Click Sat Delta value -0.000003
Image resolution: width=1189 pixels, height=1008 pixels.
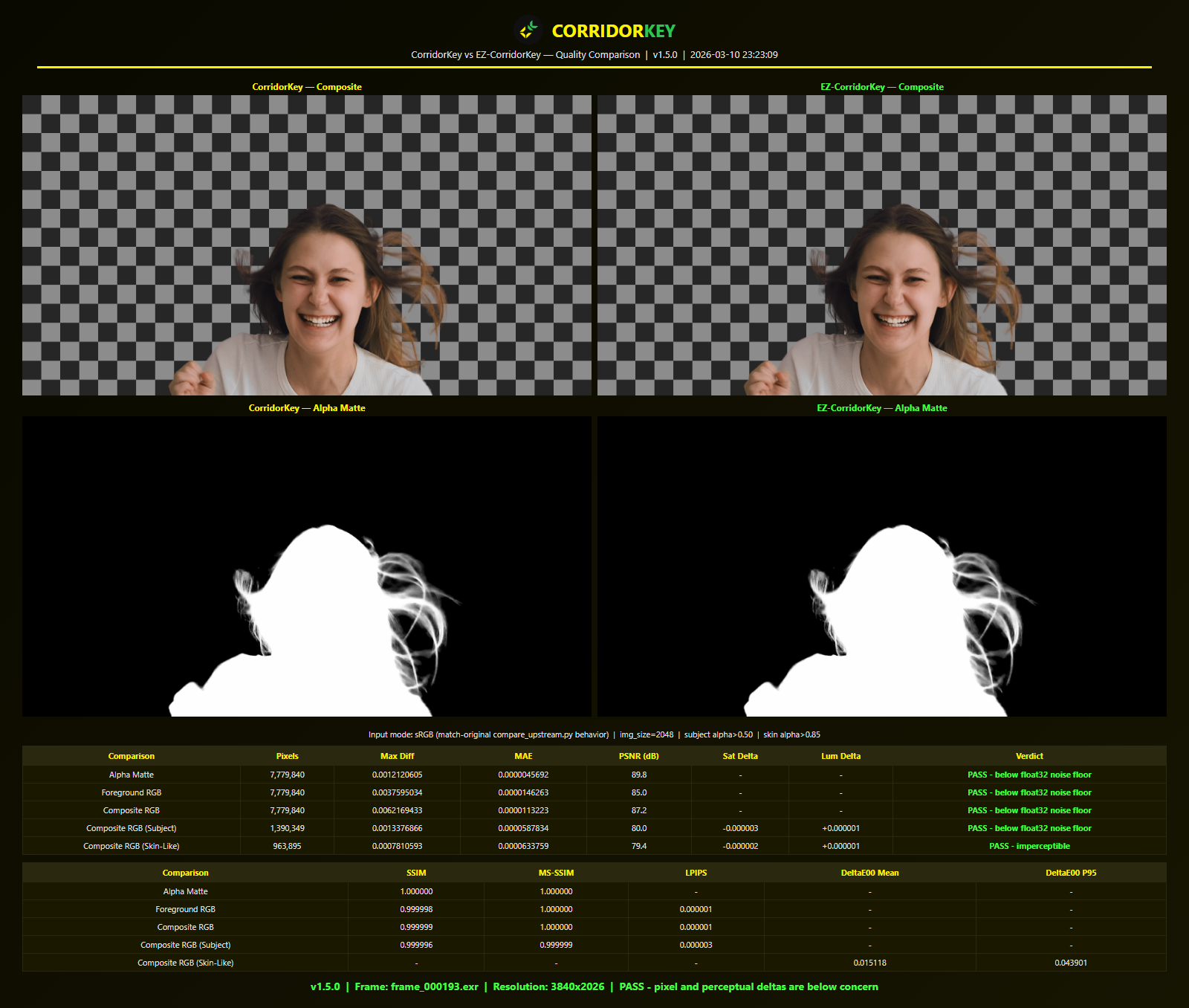(x=740, y=828)
